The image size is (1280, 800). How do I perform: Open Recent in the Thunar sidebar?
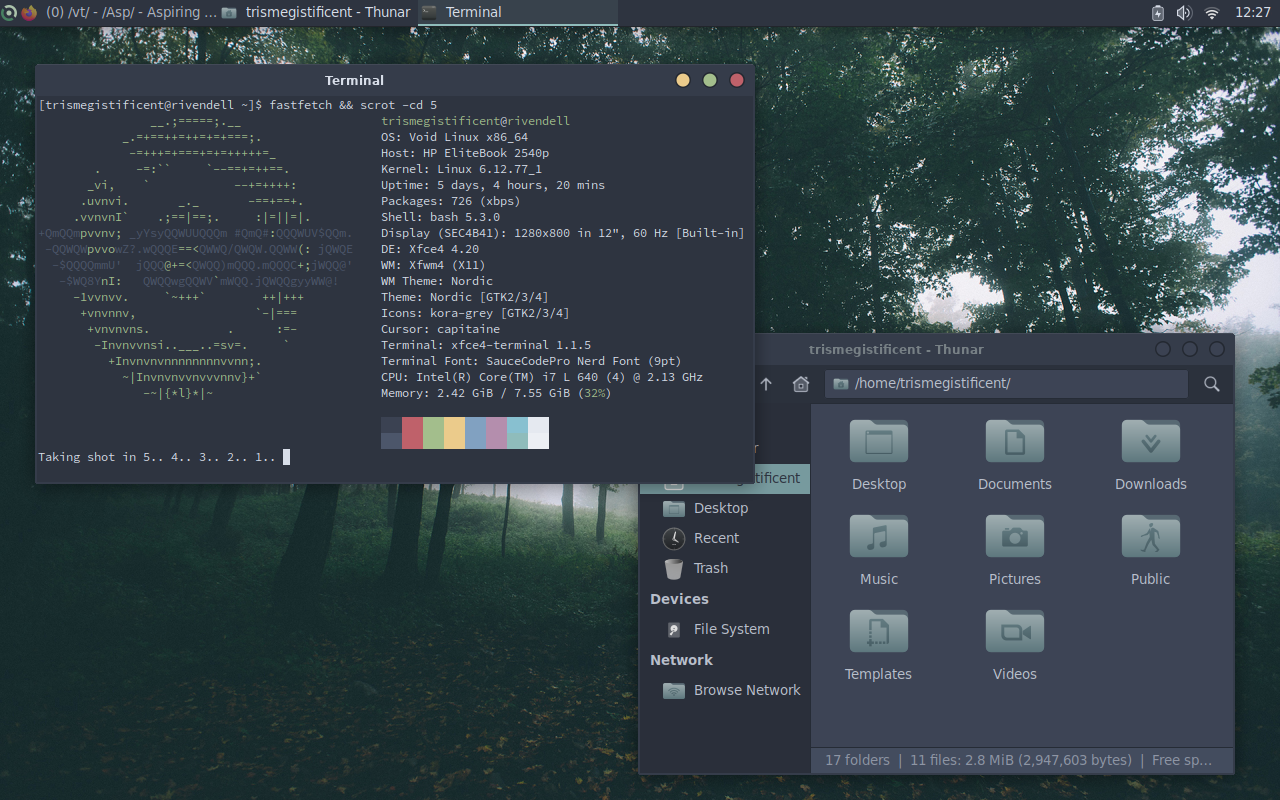coord(725,538)
